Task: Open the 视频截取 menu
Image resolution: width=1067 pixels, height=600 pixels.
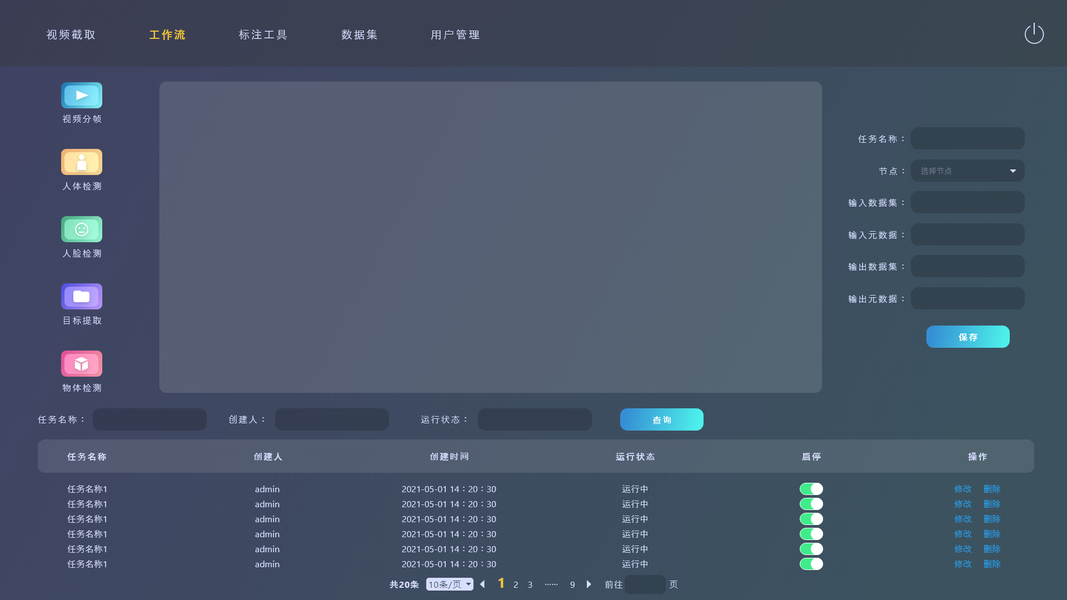Action: [x=71, y=35]
